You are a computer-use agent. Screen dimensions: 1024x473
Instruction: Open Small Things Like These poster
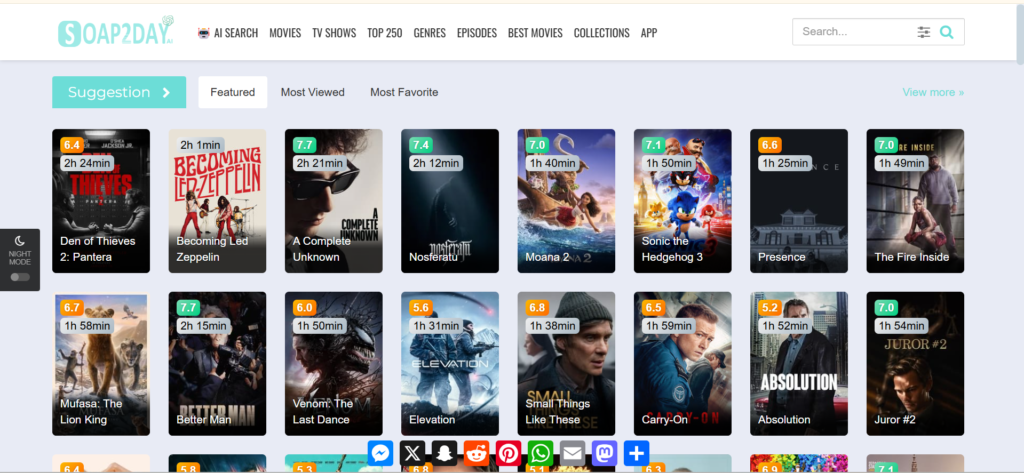coord(566,363)
